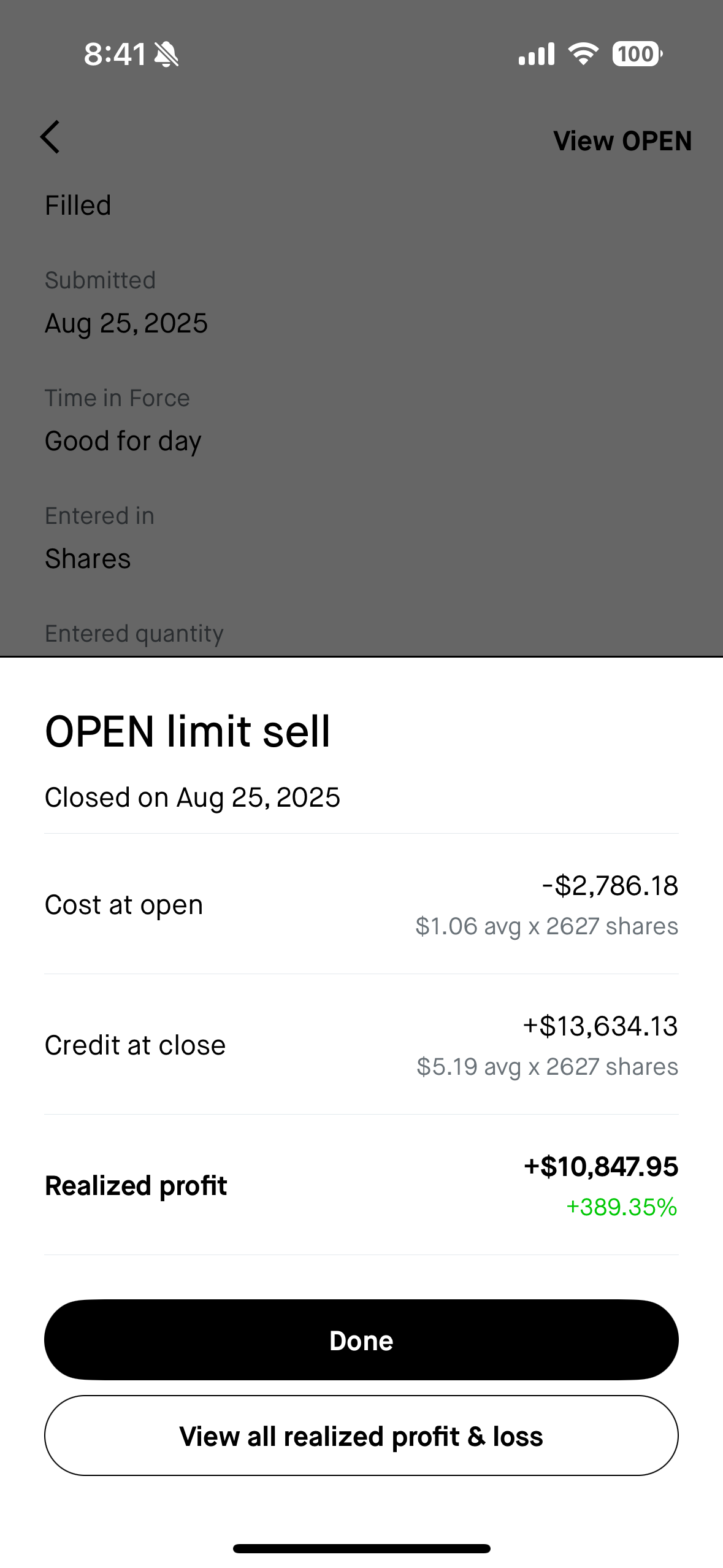This screenshot has height=1568, width=723.
Task: Tap the home indicator bar
Action: pyautogui.click(x=361, y=1548)
